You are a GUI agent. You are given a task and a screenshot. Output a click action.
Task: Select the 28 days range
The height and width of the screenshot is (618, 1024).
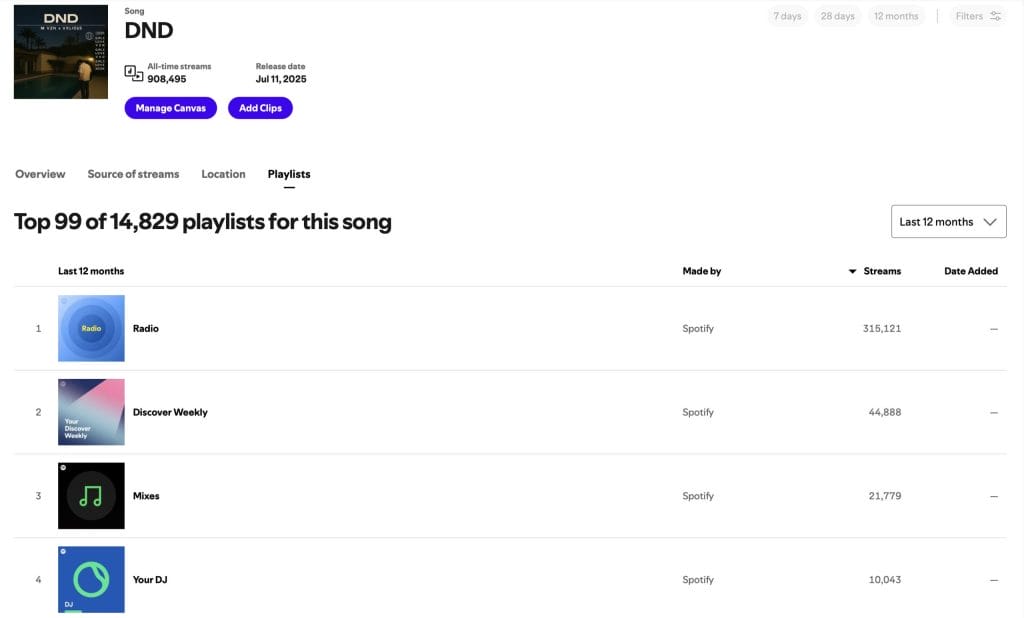click(x=837, y=16)
